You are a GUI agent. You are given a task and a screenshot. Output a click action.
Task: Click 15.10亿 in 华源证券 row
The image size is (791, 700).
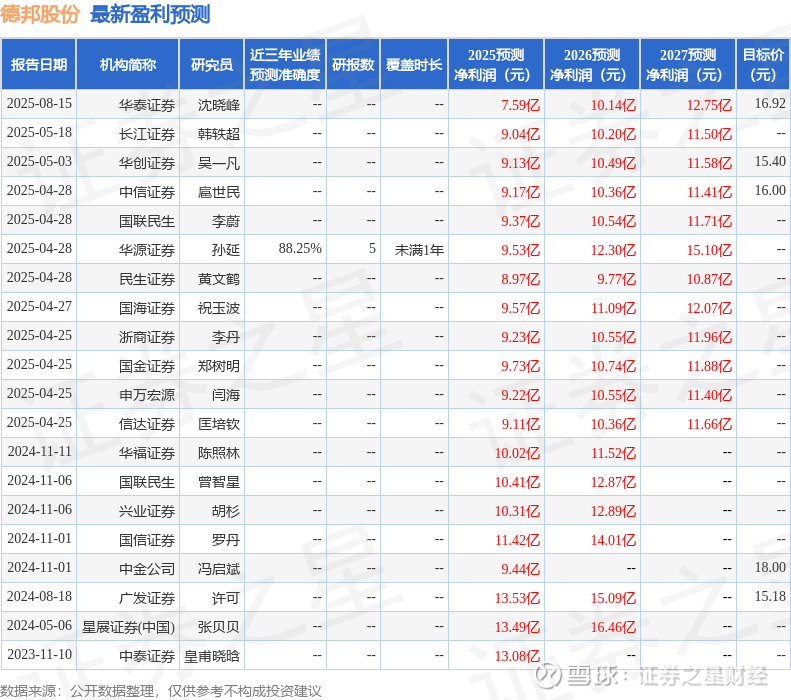coord(709,250)
